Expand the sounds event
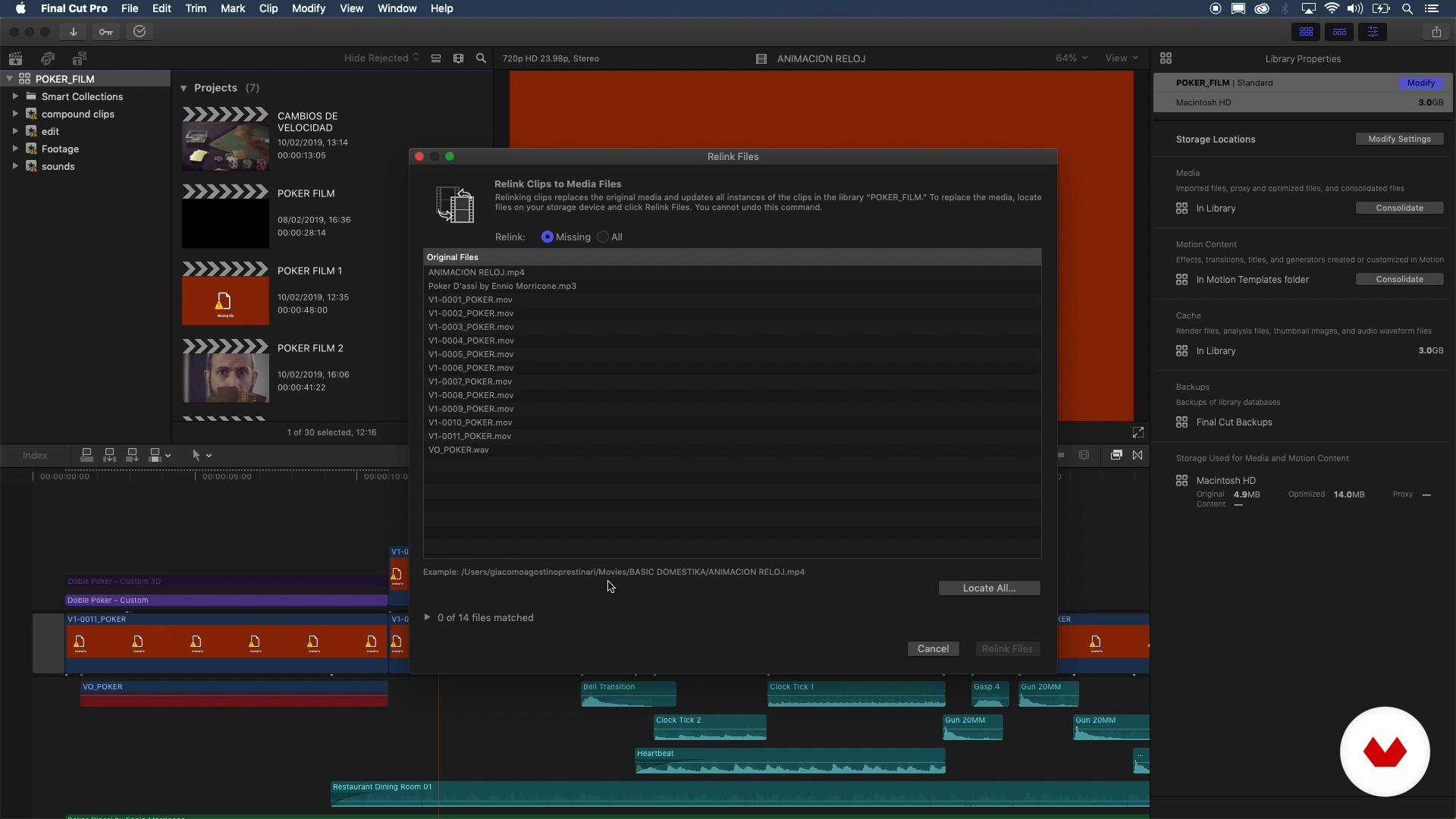Viewport: 1456px width, 819px height. (x=15, y=166)
